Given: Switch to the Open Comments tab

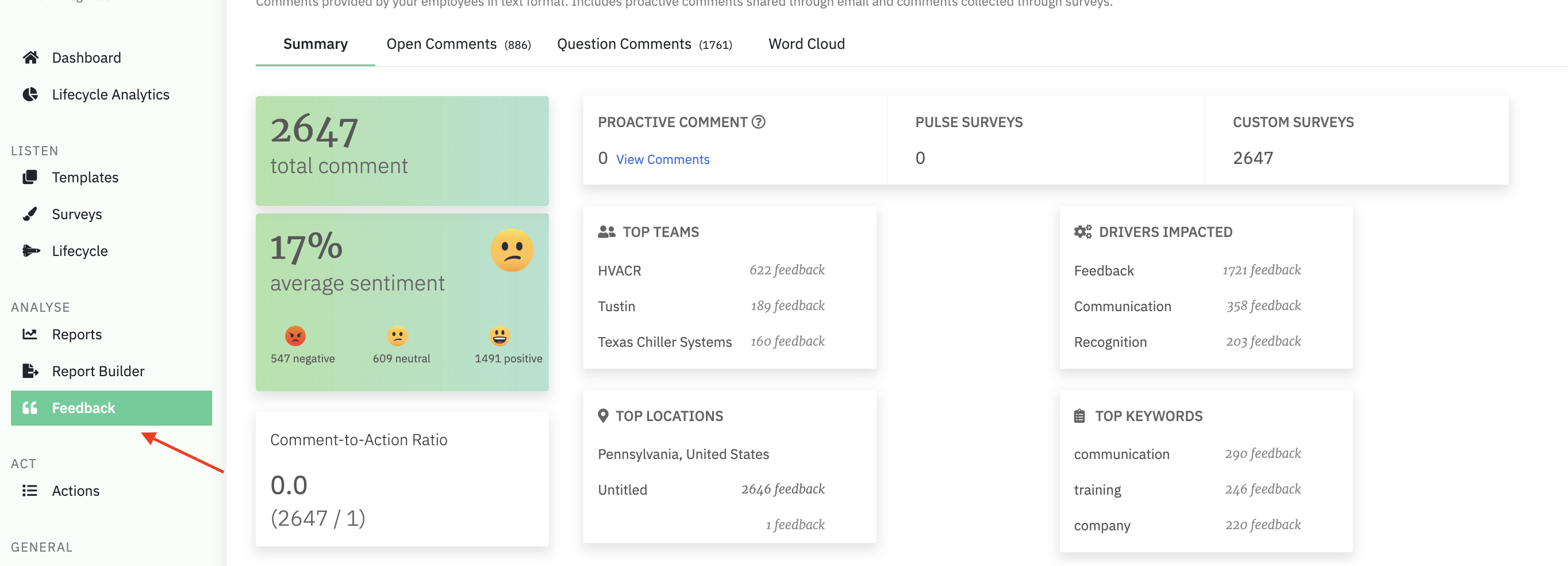Looking at the screenshot, I should click(458, 44).
